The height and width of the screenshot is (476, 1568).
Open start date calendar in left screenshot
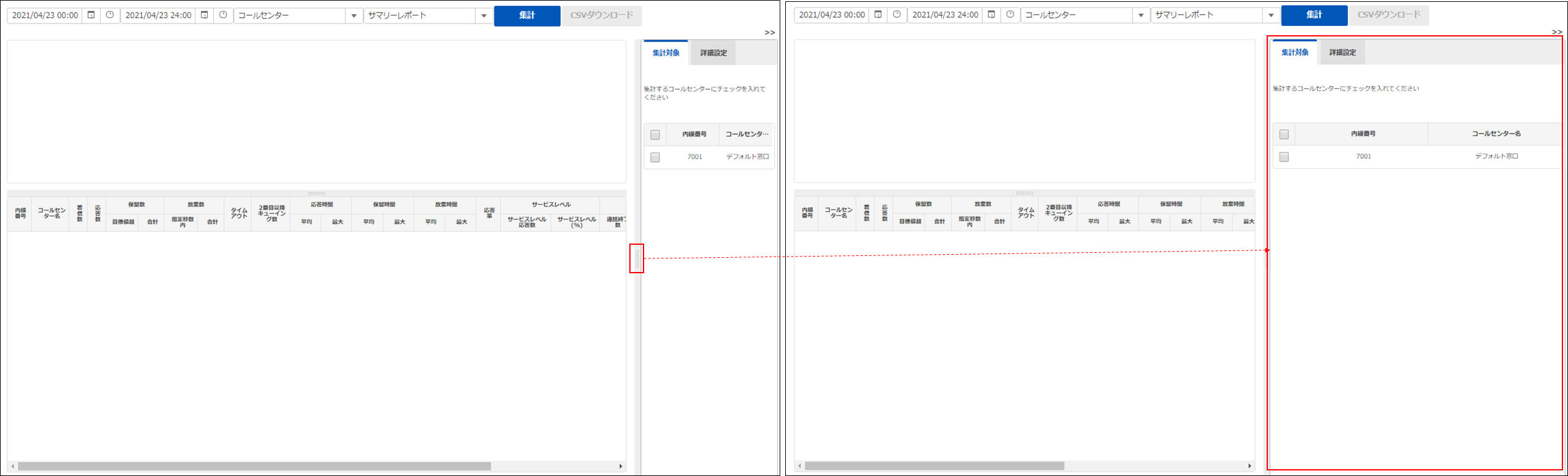91,15
